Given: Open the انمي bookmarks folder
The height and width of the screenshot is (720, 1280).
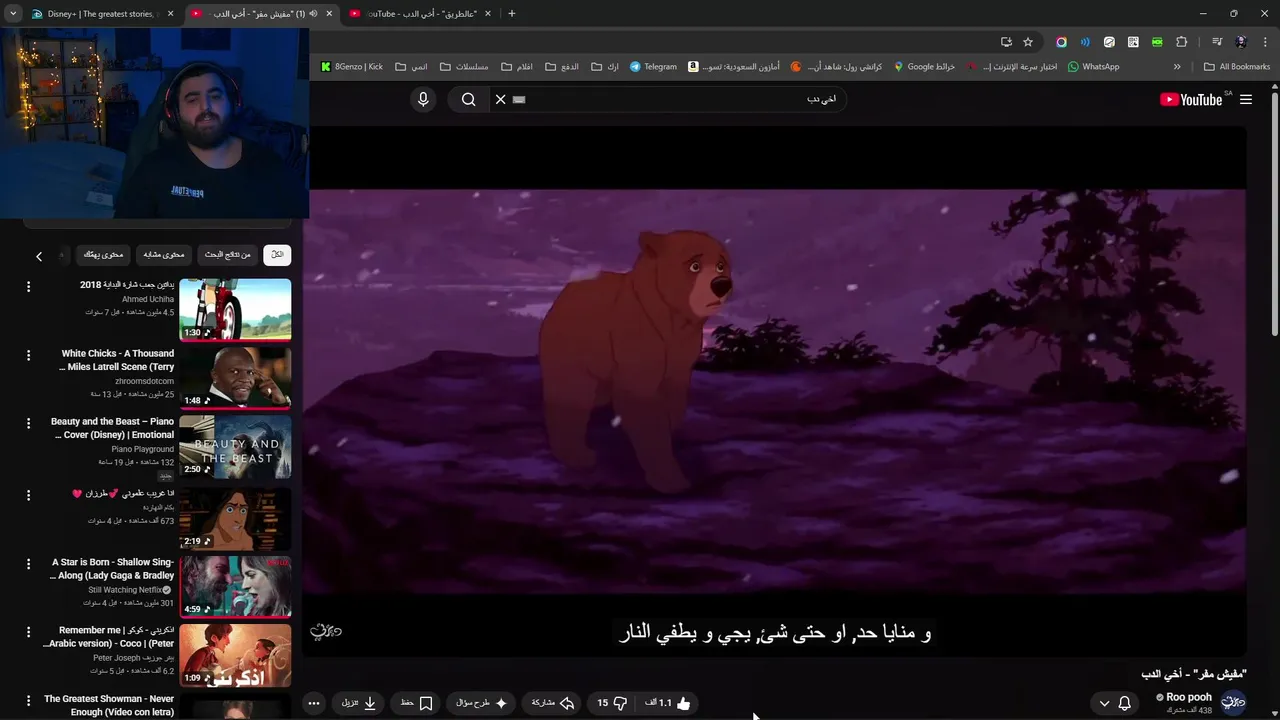Looking at the screenshot, I should coord(411,67).
